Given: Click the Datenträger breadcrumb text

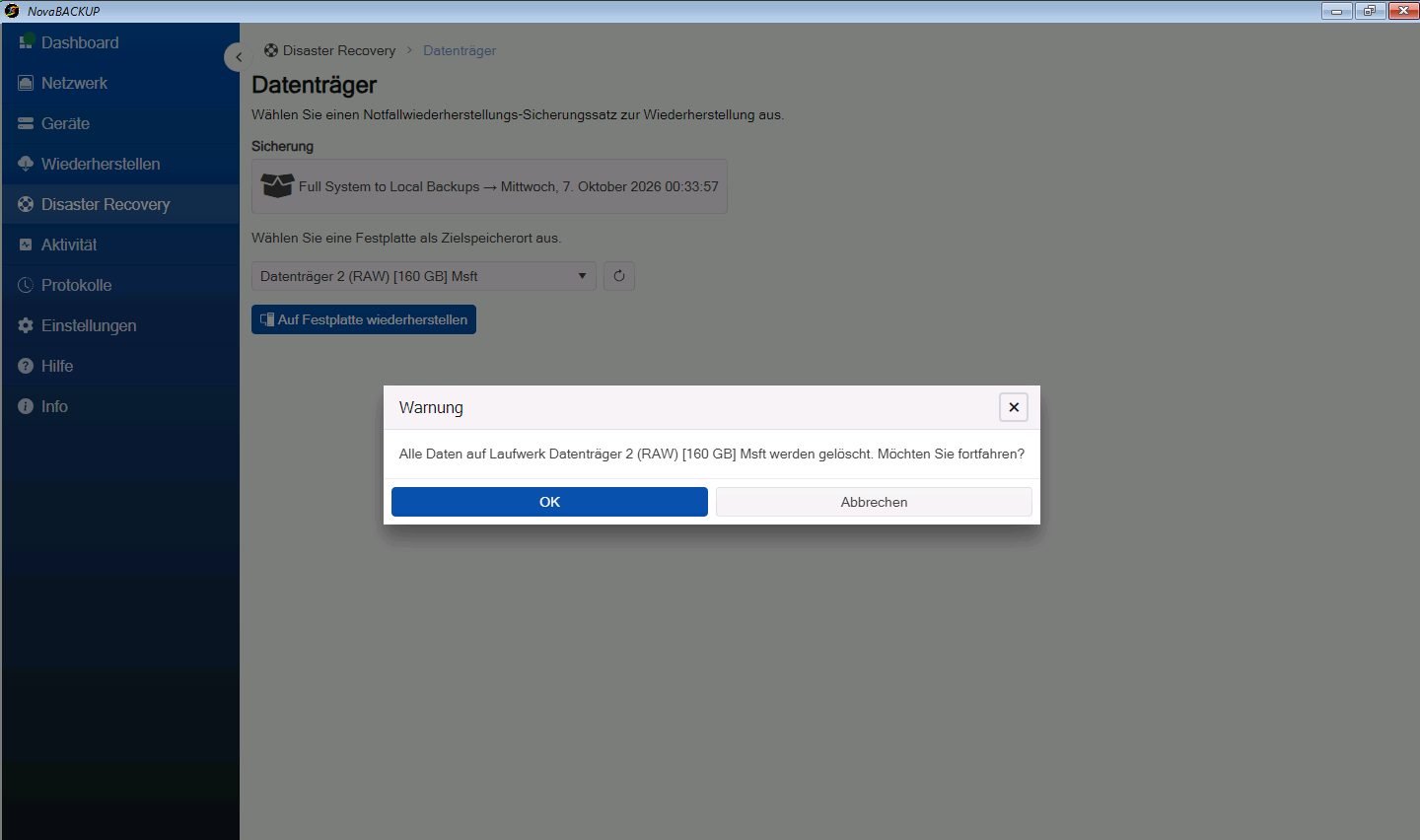Looking at the screenshot, I should pos(460,50).
